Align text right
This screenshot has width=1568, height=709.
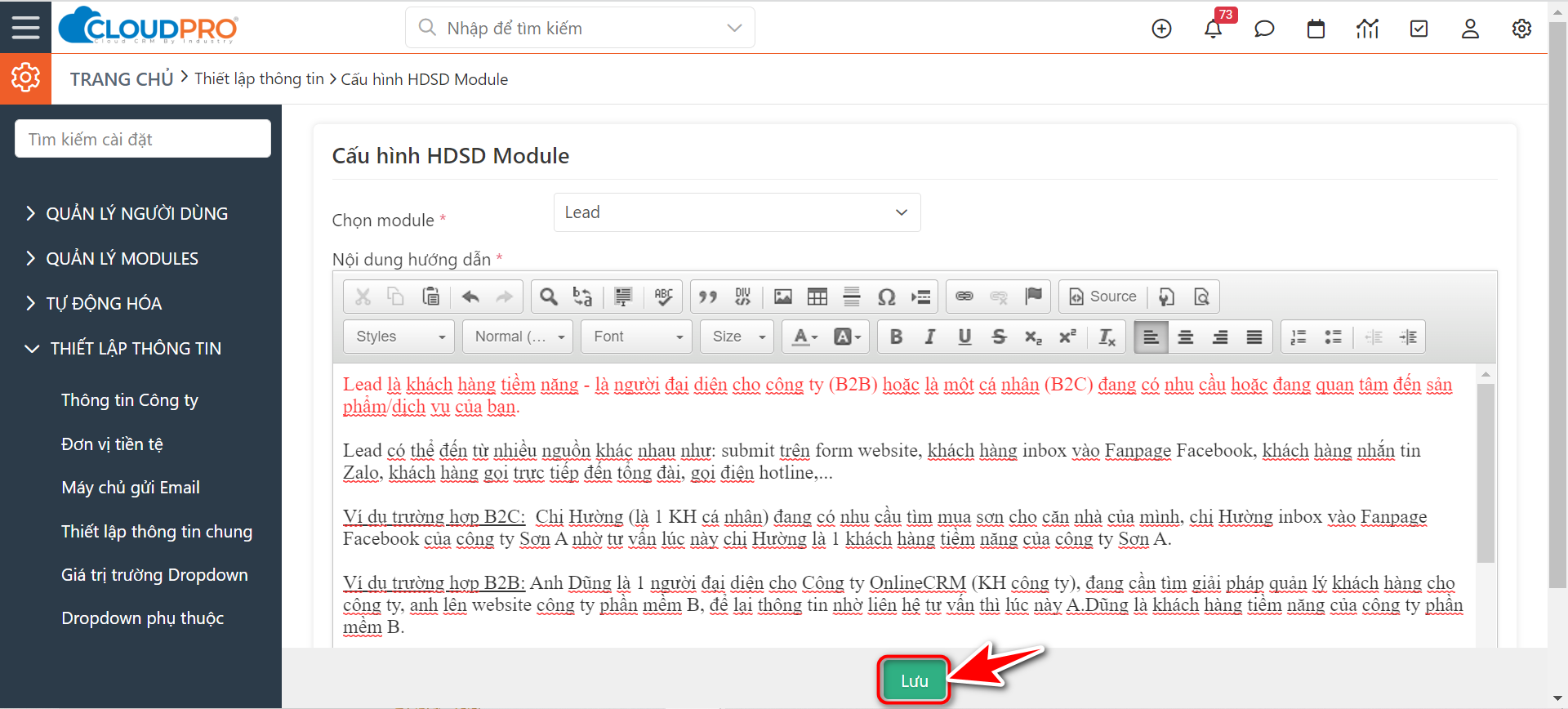click(1220, 337)
